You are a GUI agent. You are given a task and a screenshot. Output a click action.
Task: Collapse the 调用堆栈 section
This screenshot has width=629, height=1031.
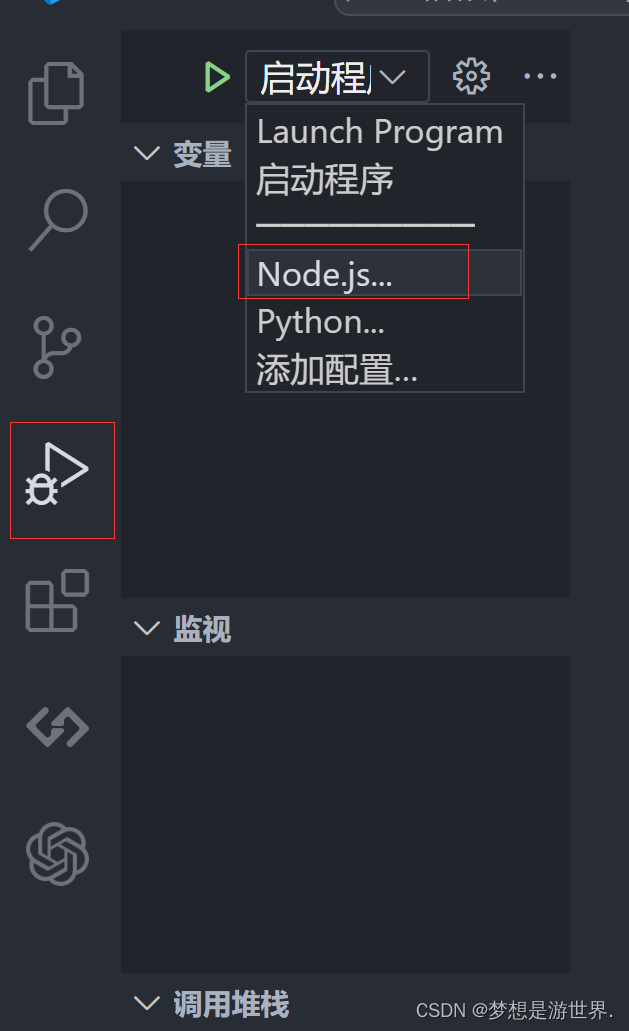pos(147,1003)
